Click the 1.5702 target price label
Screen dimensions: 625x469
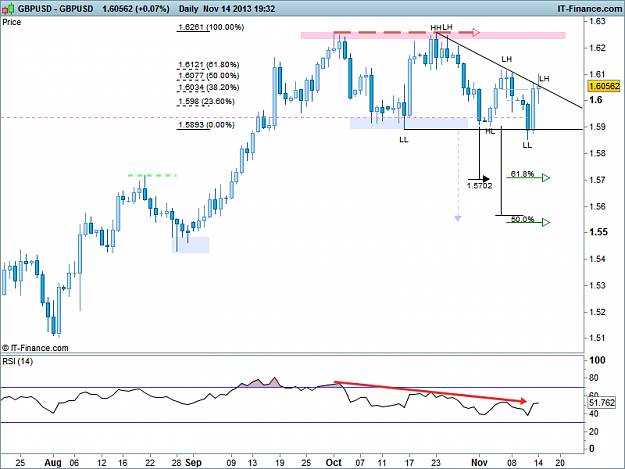point(480,186)
